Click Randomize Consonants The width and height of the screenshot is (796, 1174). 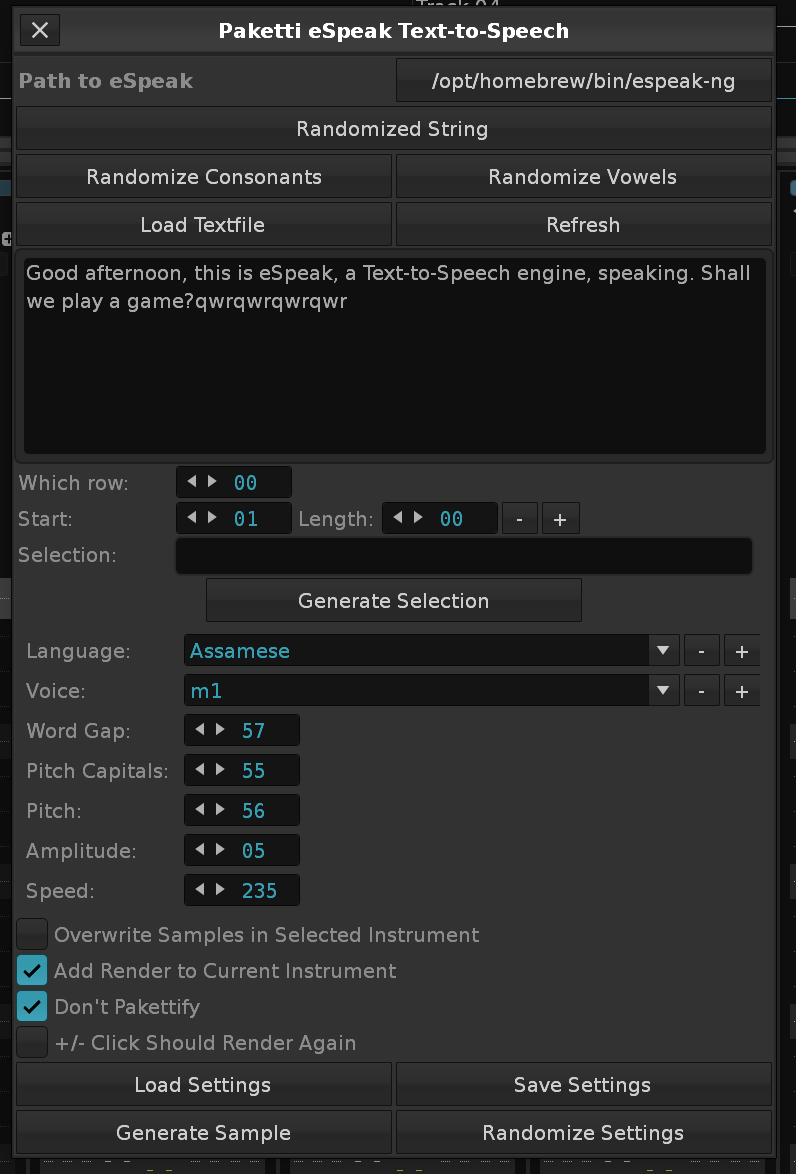pos(204,177)
